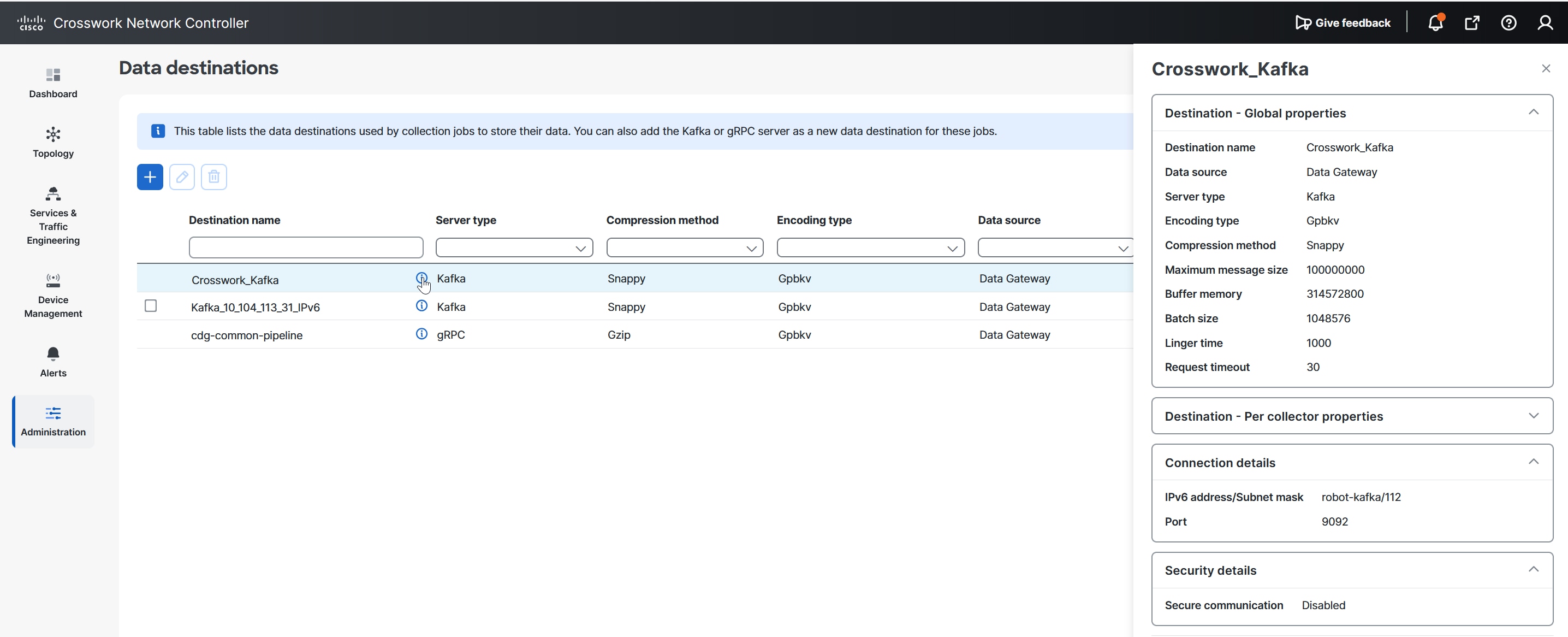The width and height of the screenshot is (1568, 637).
Task: Collapse the Security details section
Action: [1533, 570]
